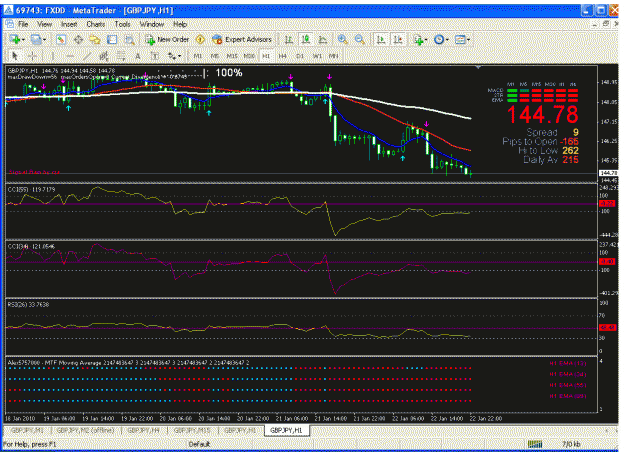Screen dimensions: 625x452
Task: Switch chart to candlesticks
Action: coord(306,39)
